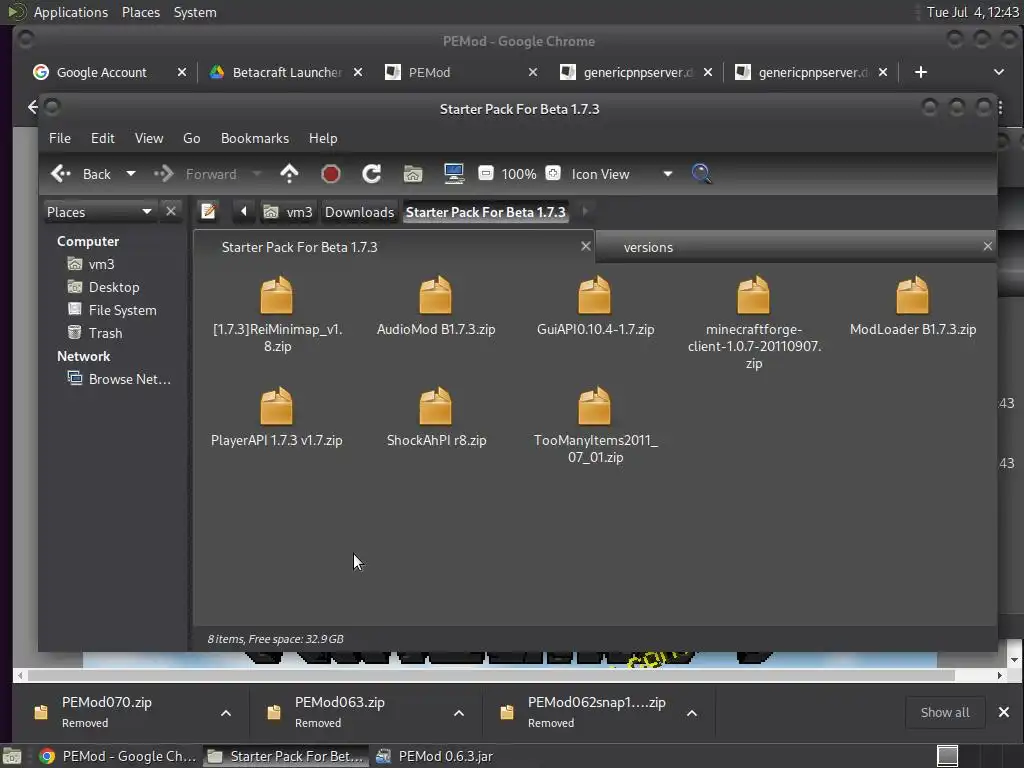Open Computer location icon in toolbar
The width and height of the screenshot is (1024, 768).
(x=453, y=174)
